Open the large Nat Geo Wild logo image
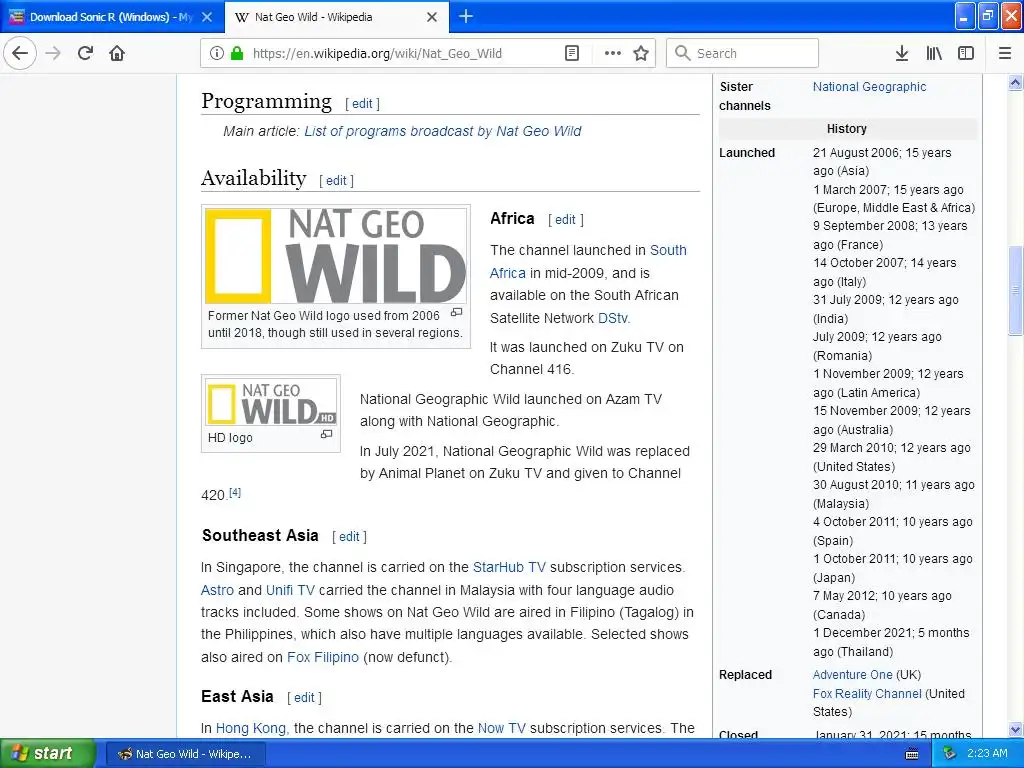The image size is (1024, 768). (336, 256)
